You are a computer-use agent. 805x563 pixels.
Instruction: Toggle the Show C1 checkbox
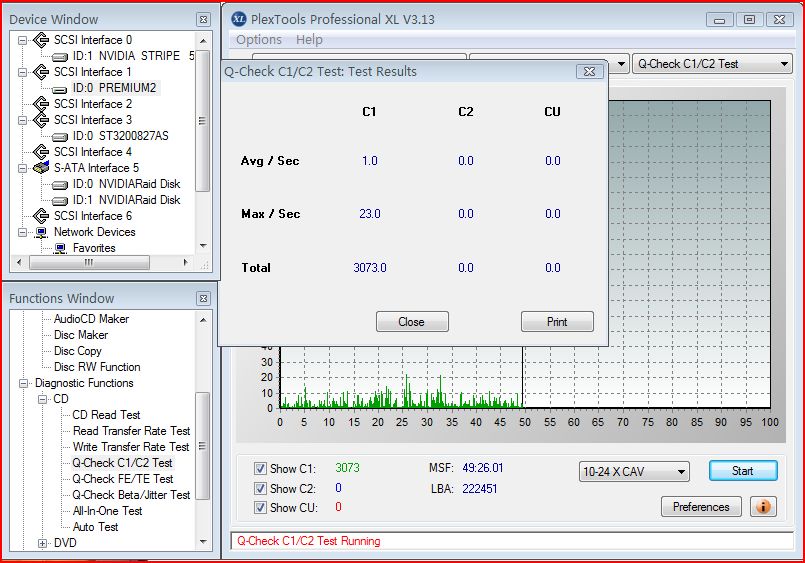coord(260,469)
